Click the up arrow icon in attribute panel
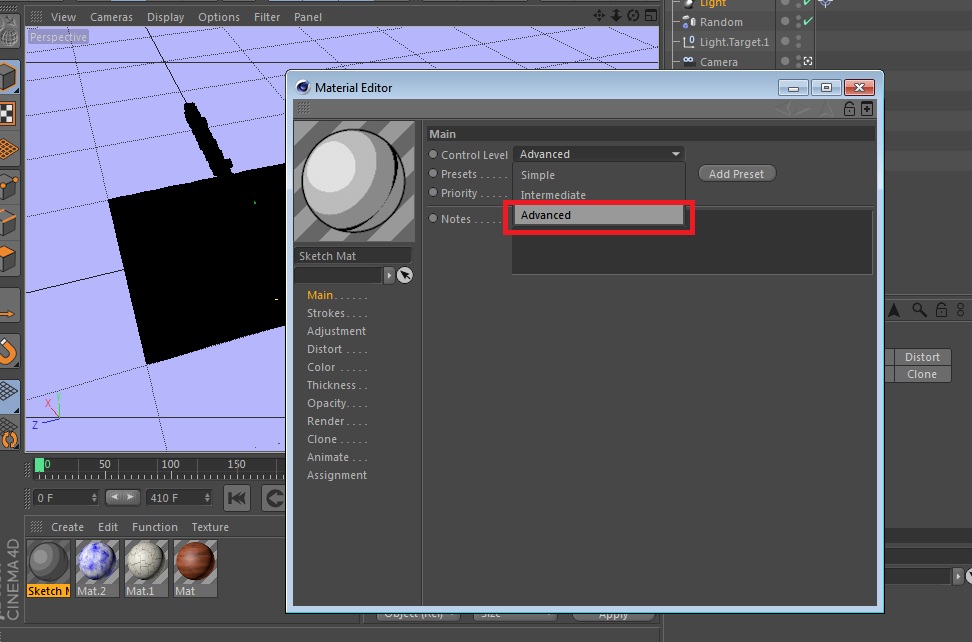Image resolution: width=972 pixels, height=642 pixels. (894, 309)
